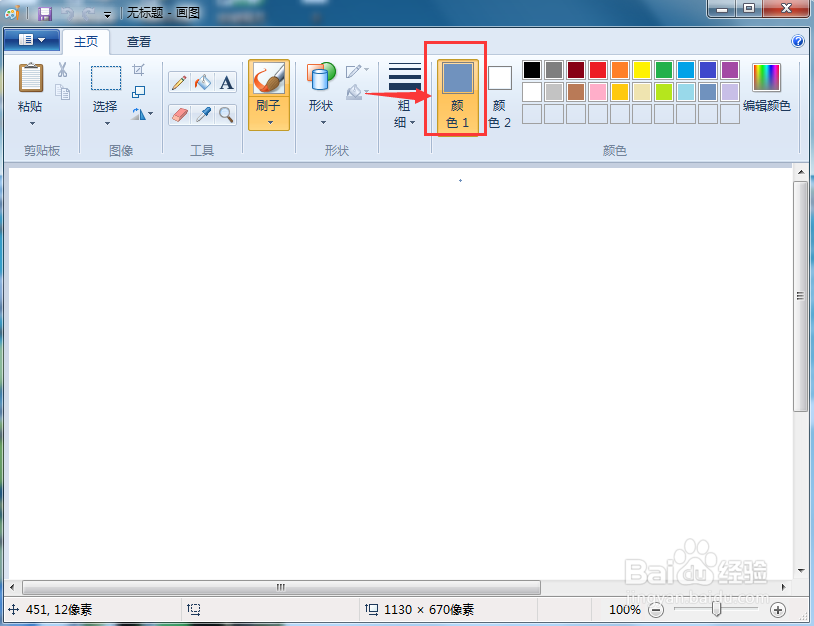Expand the Brushes dropdown arrow

click(x=270, y=123)
